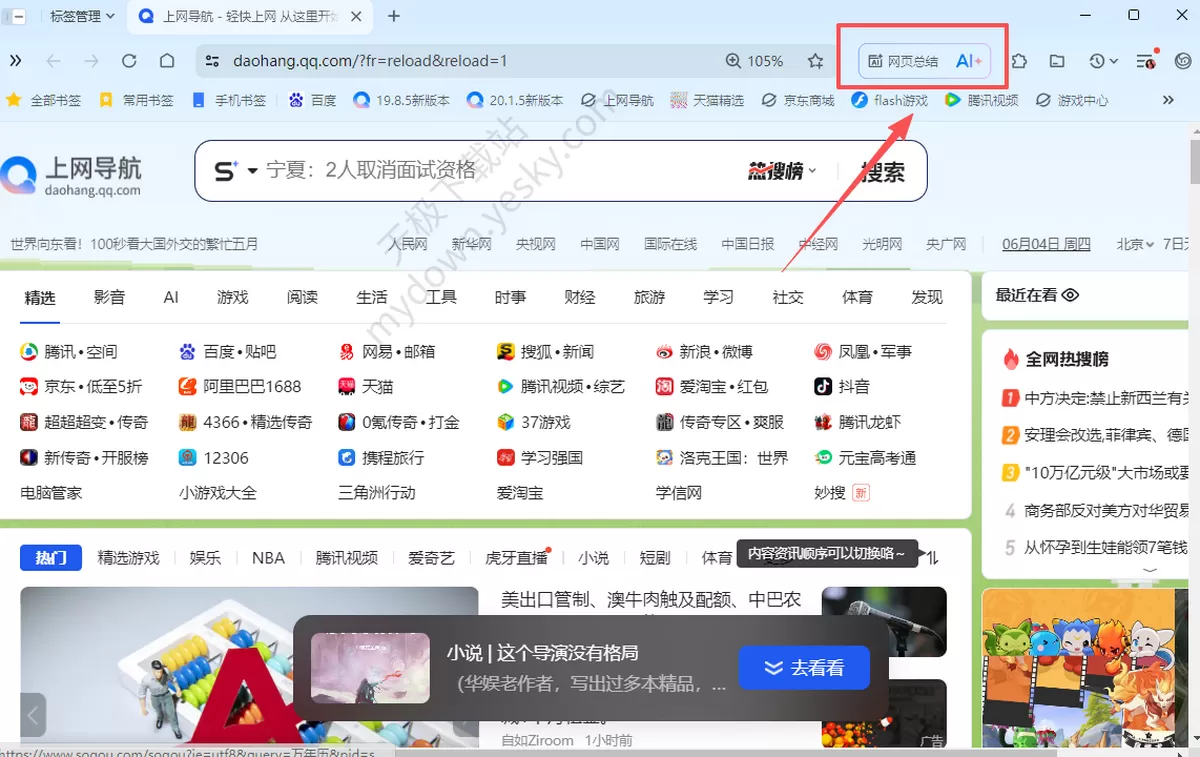Show more bookmarks with overflow chevron
This screenshot has width=1200, height=757.
coord(1168,100)
